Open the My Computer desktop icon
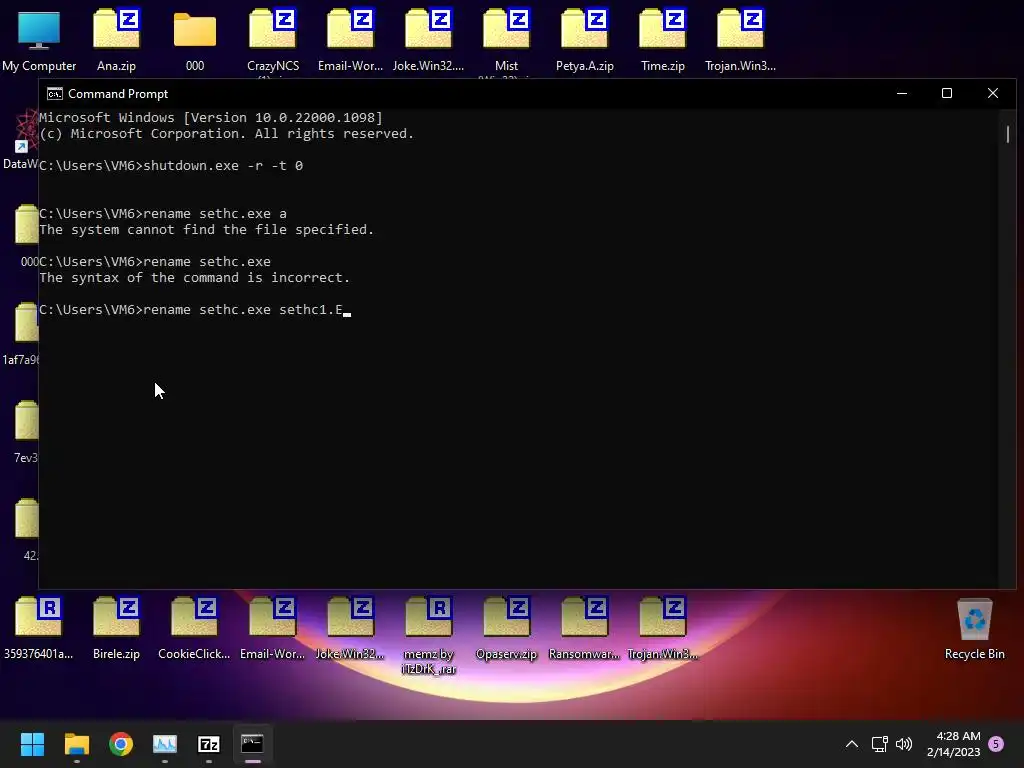The width and height of the screenshot is (1024, 768). 39,40
